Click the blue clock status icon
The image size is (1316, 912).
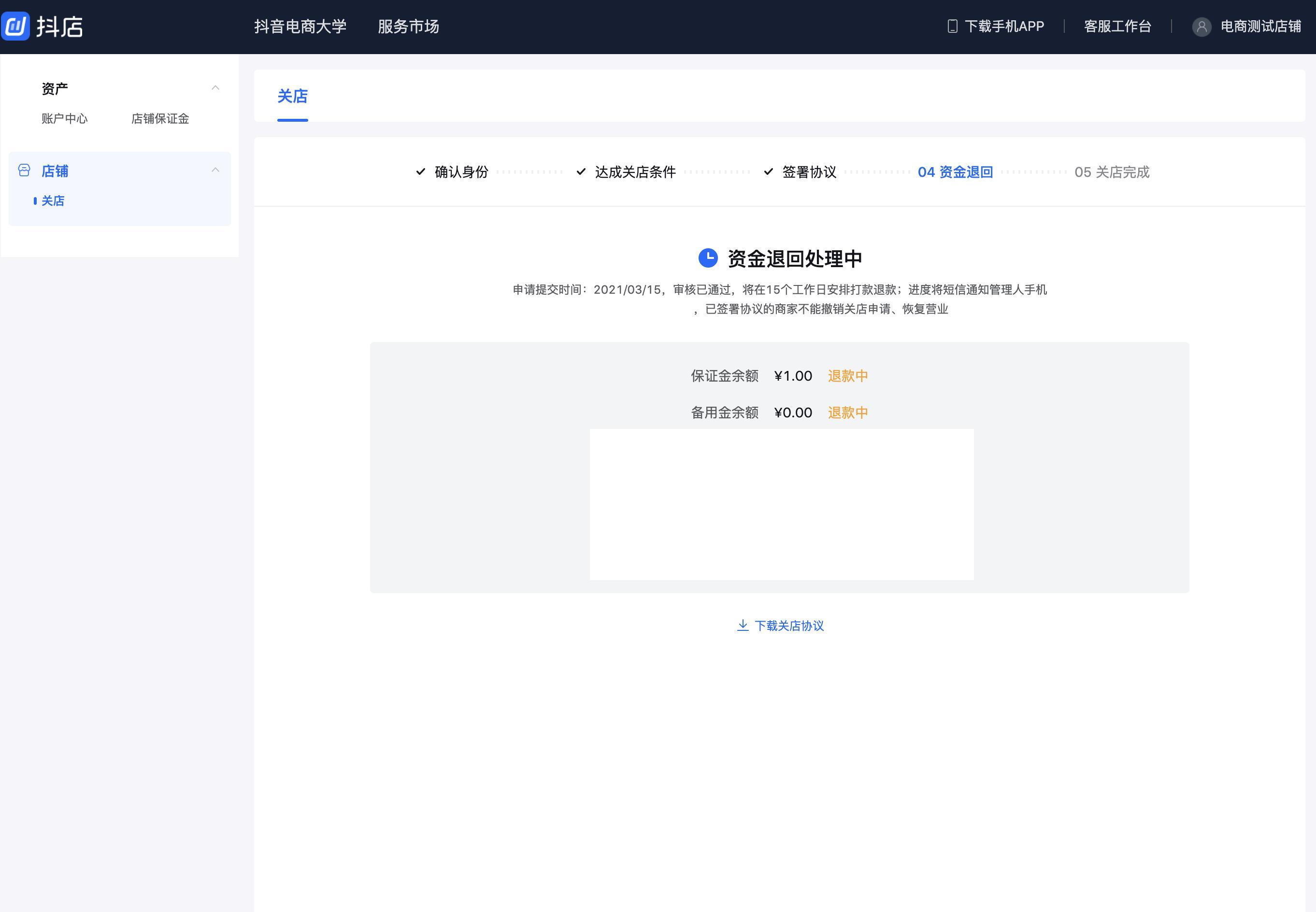(708, 258)
